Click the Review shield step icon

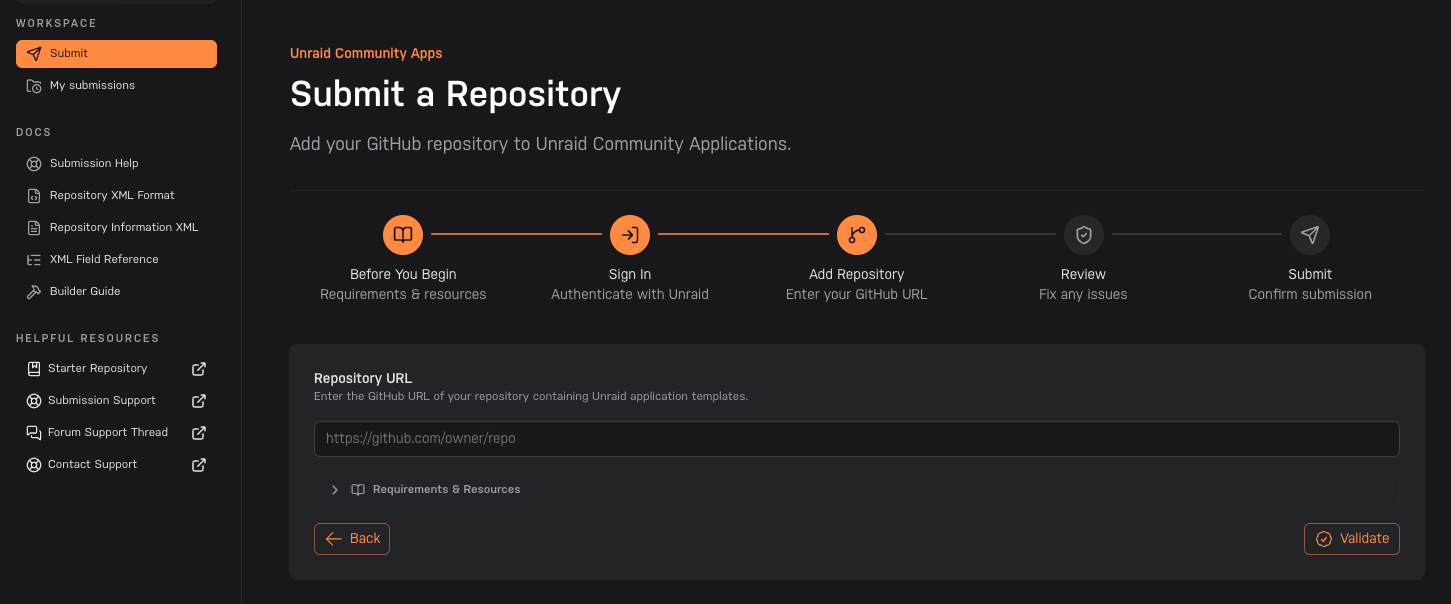click(1084, 235)
